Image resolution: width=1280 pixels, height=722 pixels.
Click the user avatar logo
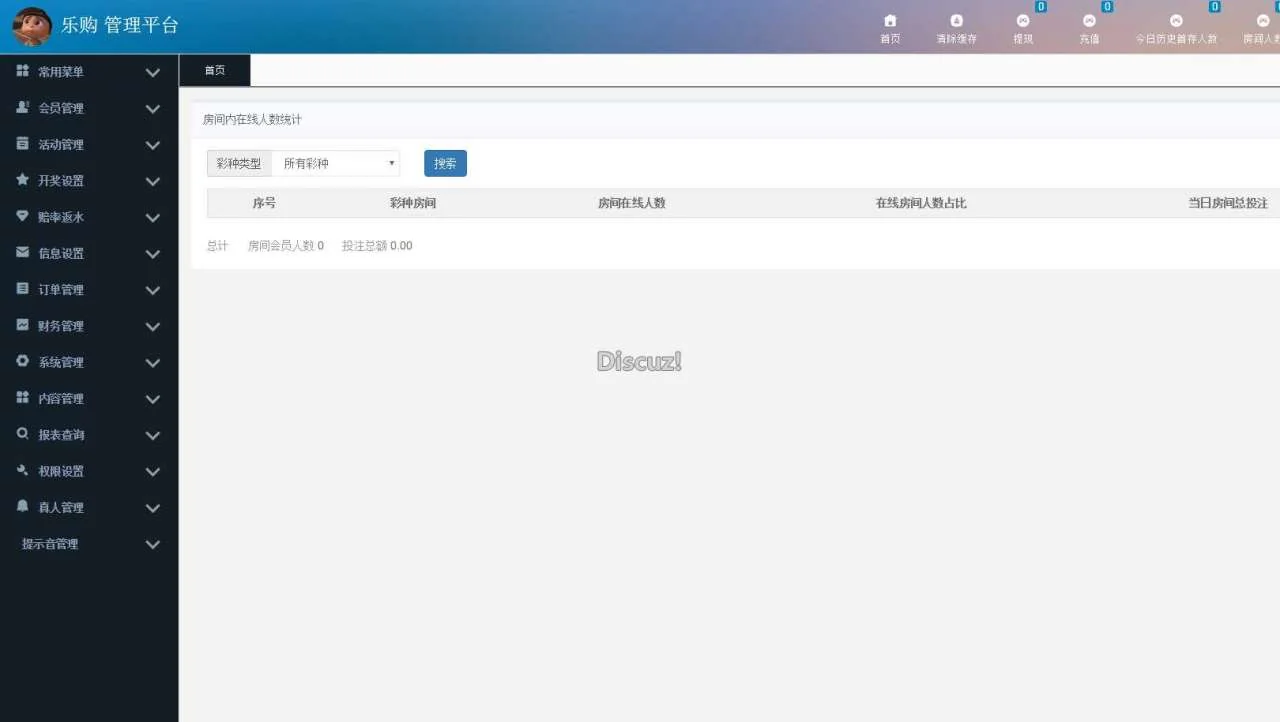point(32,26)
